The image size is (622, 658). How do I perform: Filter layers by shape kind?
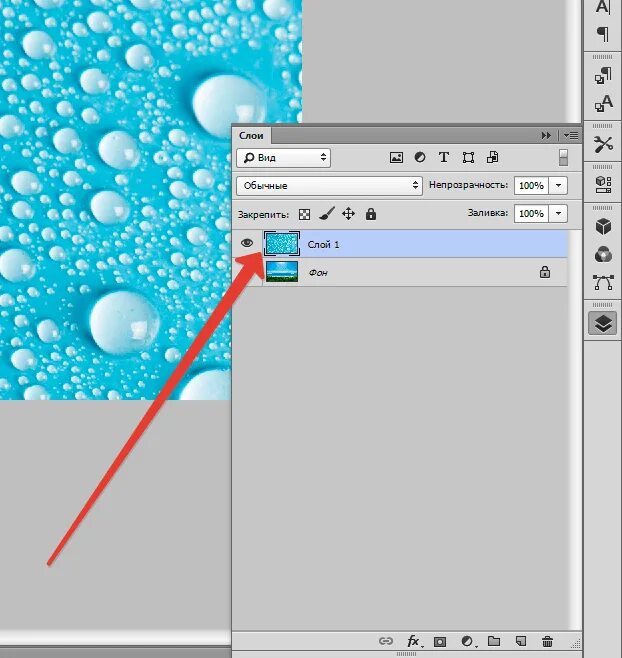[468, 157]
